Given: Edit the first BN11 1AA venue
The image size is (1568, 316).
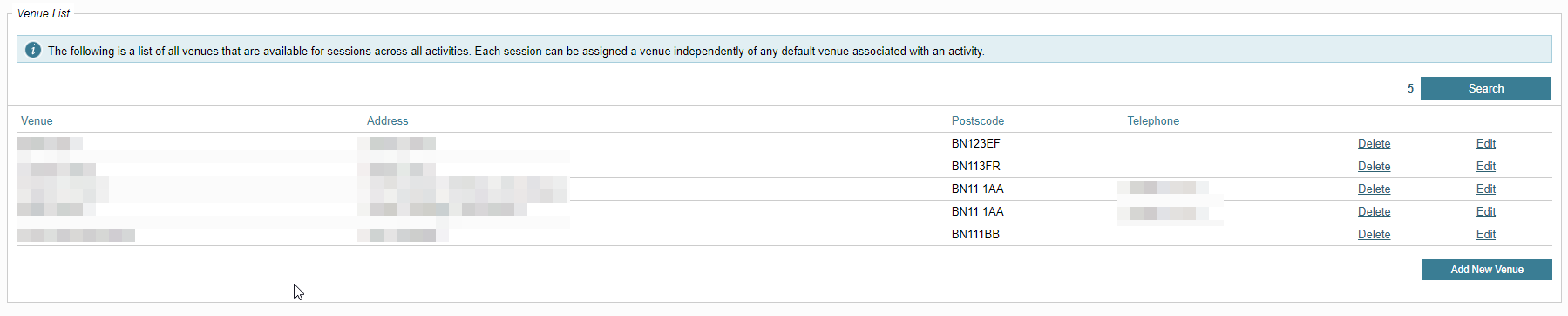Looking at the screenshot, I should 1485,189.
